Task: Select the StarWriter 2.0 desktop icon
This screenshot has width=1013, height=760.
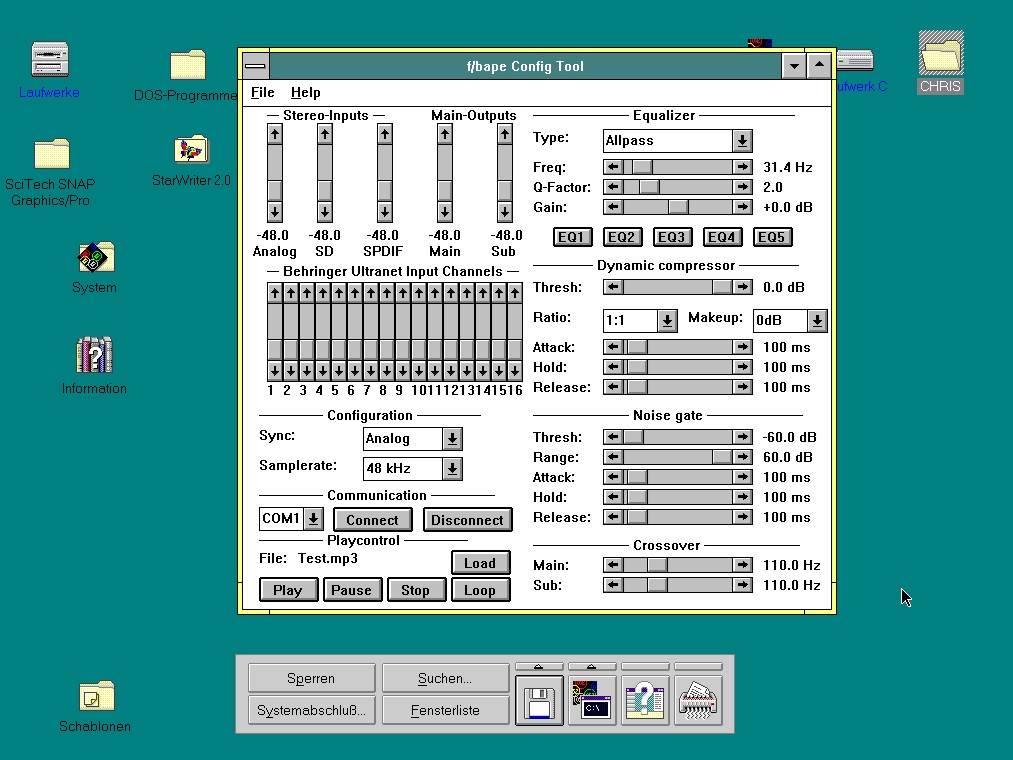Action: (190, 151)
